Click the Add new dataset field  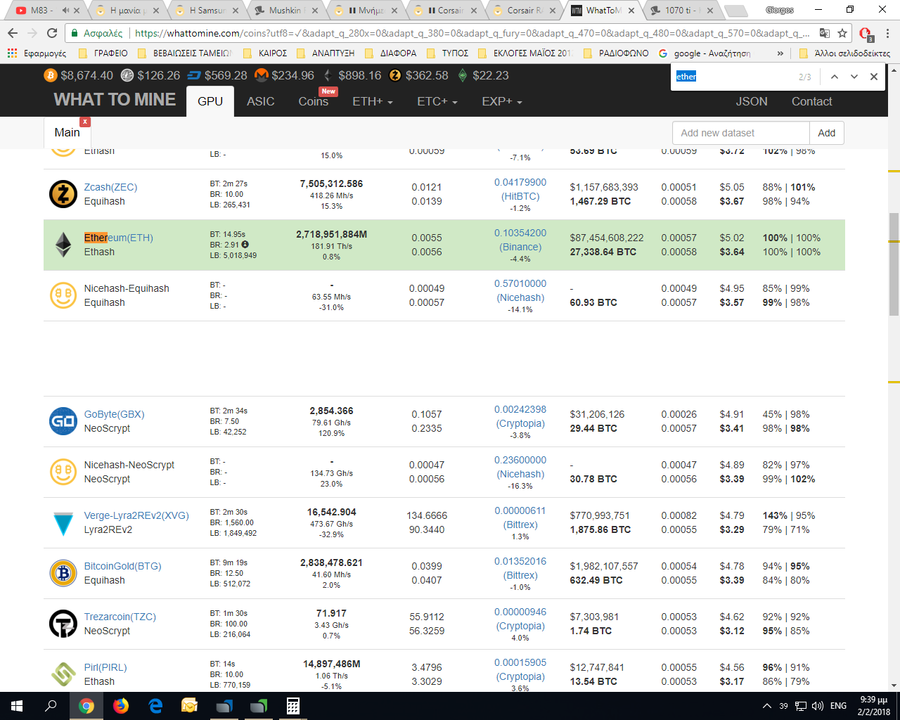[x=741, y=133]
